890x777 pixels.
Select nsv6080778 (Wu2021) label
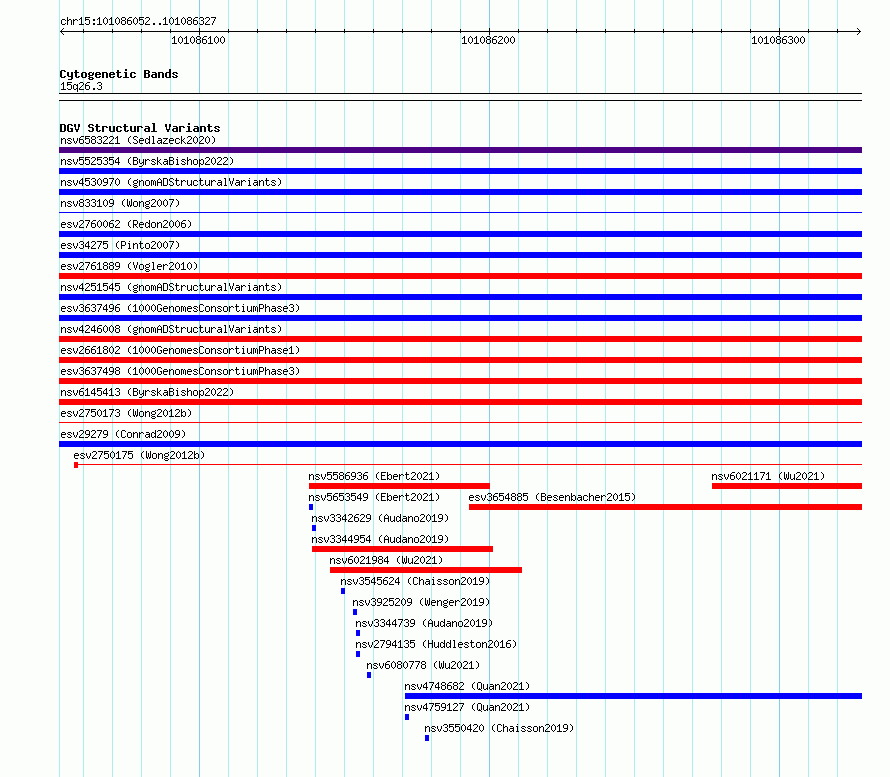tap(423, 665)
